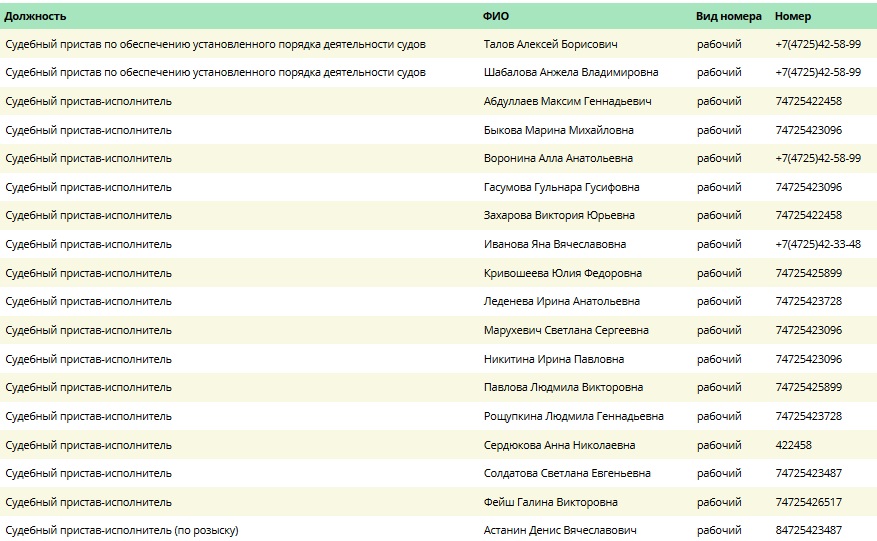The width and height of the screenshot is (877, 541).
Task: Select name 'Иванова Яна Вячеславовна'
Action: (x=555, y=244)
